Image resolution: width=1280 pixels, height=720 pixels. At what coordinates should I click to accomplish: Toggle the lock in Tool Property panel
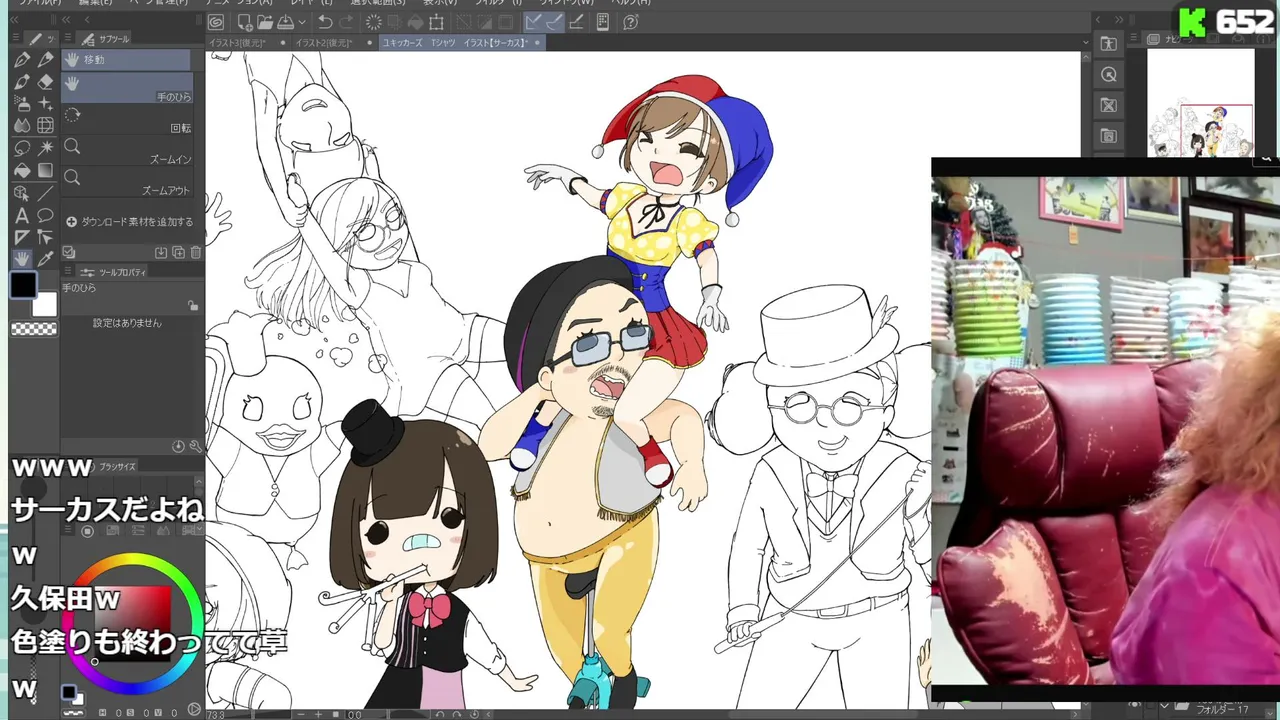[x=193, y=305]
